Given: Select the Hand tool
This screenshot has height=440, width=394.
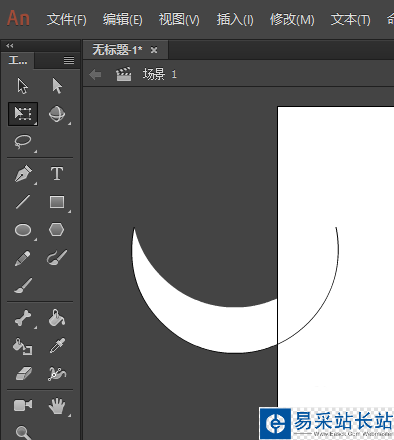Looking at the screenshot, I should (x=57, y=406).
